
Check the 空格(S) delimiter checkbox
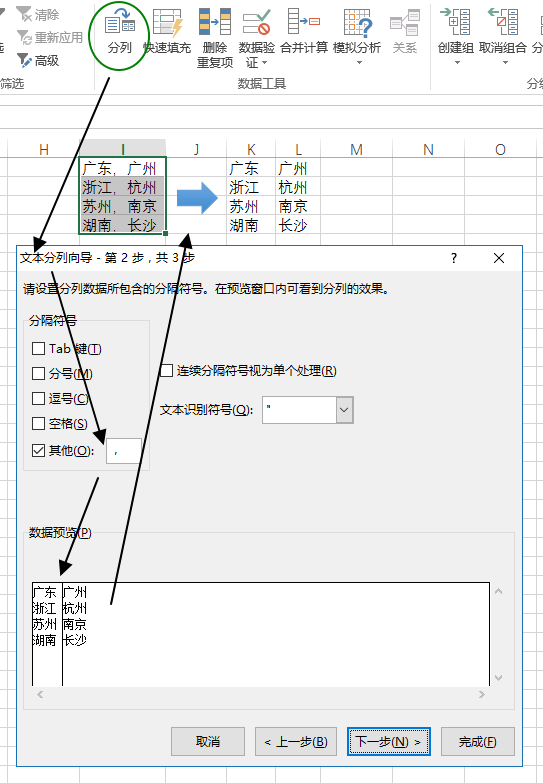pyautogui.click(x=38, y=423)
